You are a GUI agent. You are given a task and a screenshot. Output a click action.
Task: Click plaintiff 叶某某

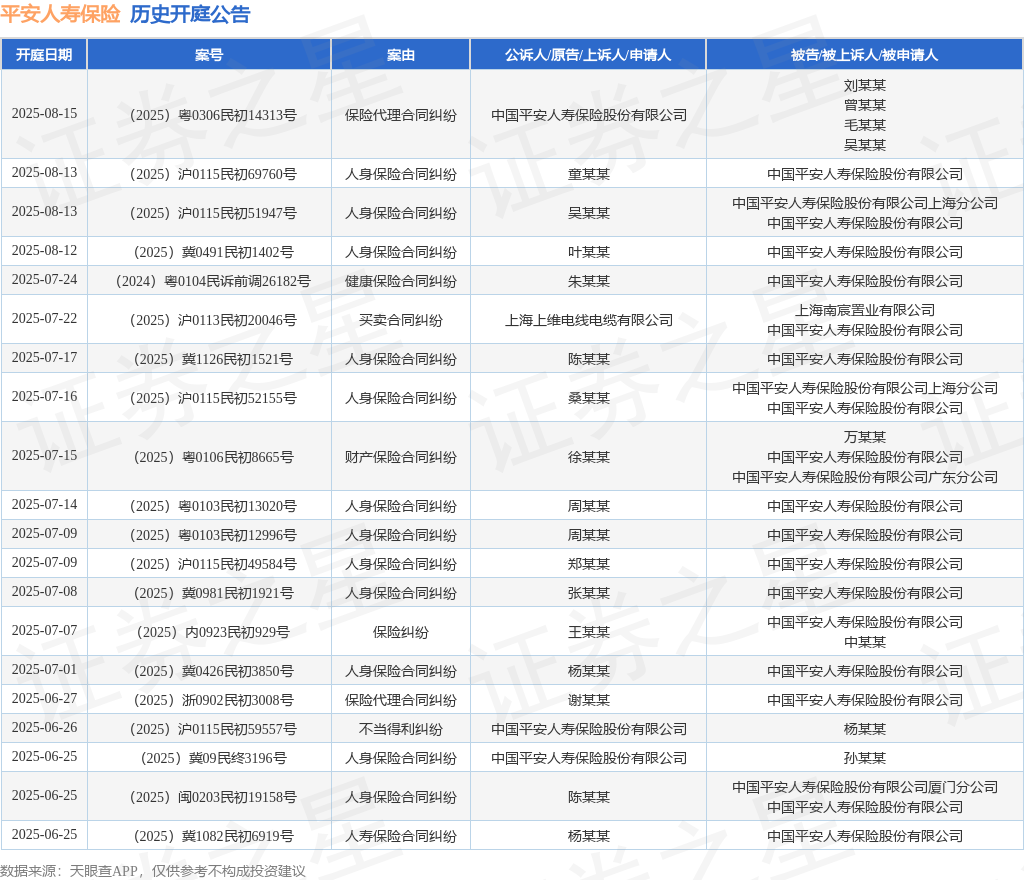coord(588,252)
